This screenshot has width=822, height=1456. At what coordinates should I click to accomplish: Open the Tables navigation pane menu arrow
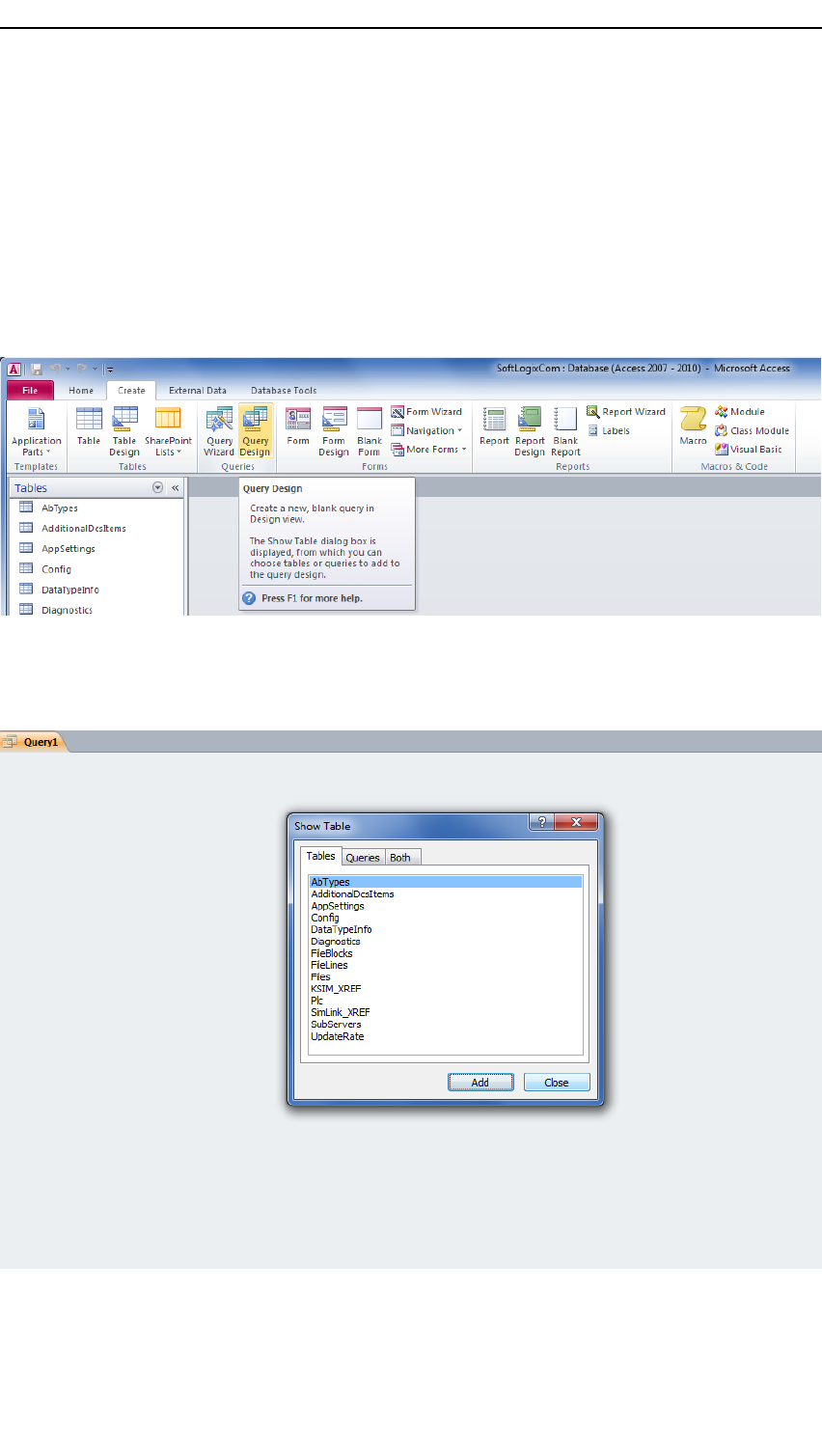[158, 488]
